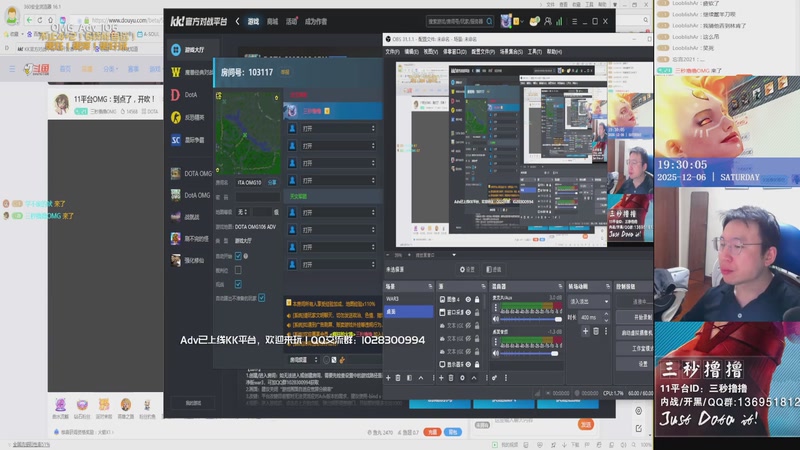Click the KK room minimap thumbnail
800x450 pixels.
coord(248,133)
